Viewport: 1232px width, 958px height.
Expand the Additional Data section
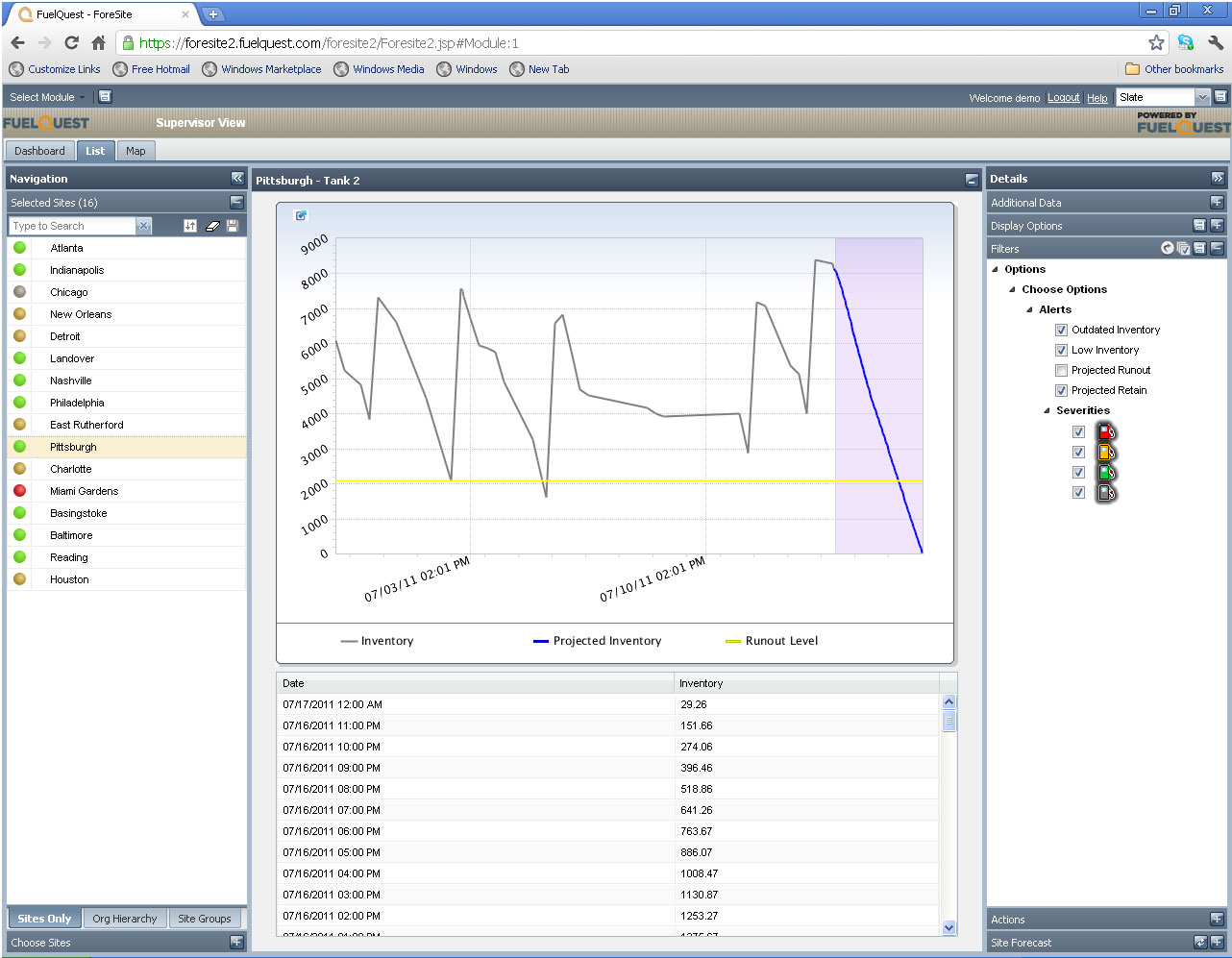point(1217,203)
